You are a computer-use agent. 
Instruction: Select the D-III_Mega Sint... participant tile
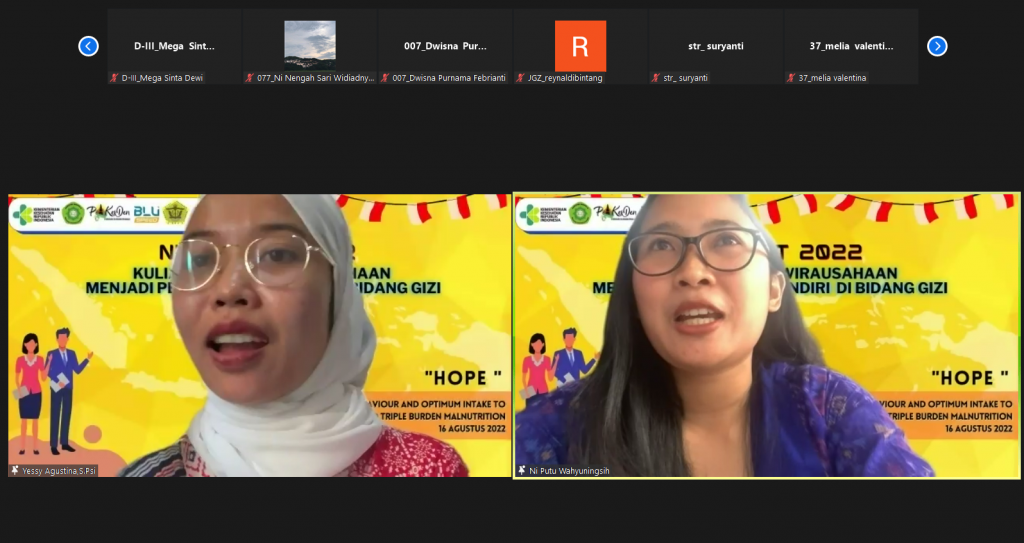pyautogui.click(x=174, y=46)
